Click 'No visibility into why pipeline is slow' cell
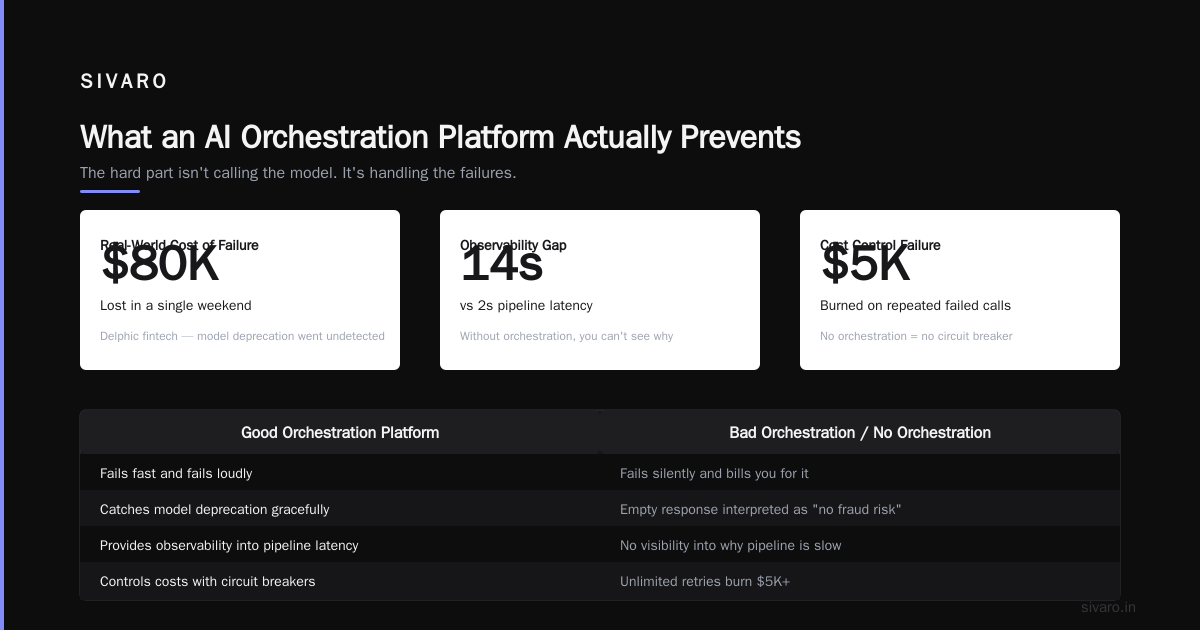This screenshot has height=630, width=1200. coord(860,545)
